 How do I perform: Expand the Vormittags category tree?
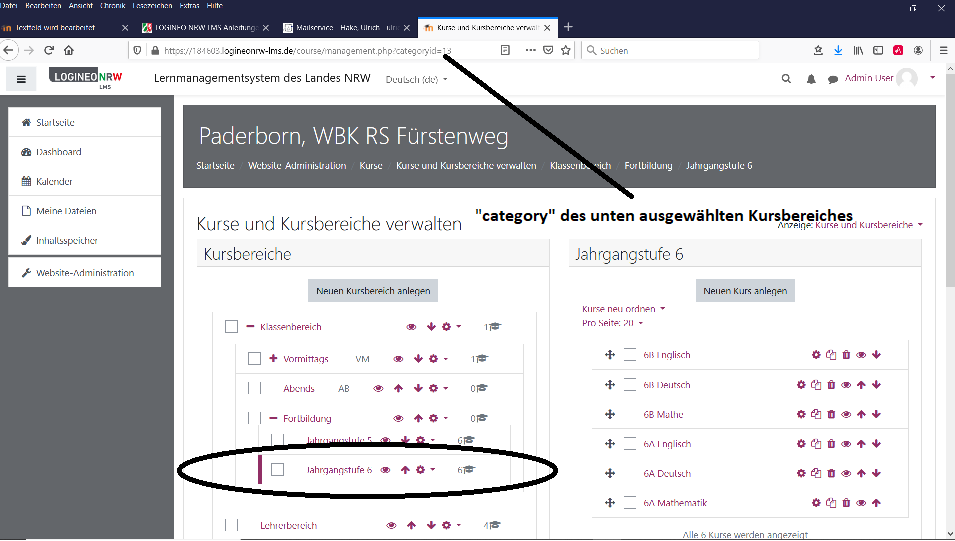(273, 359)
